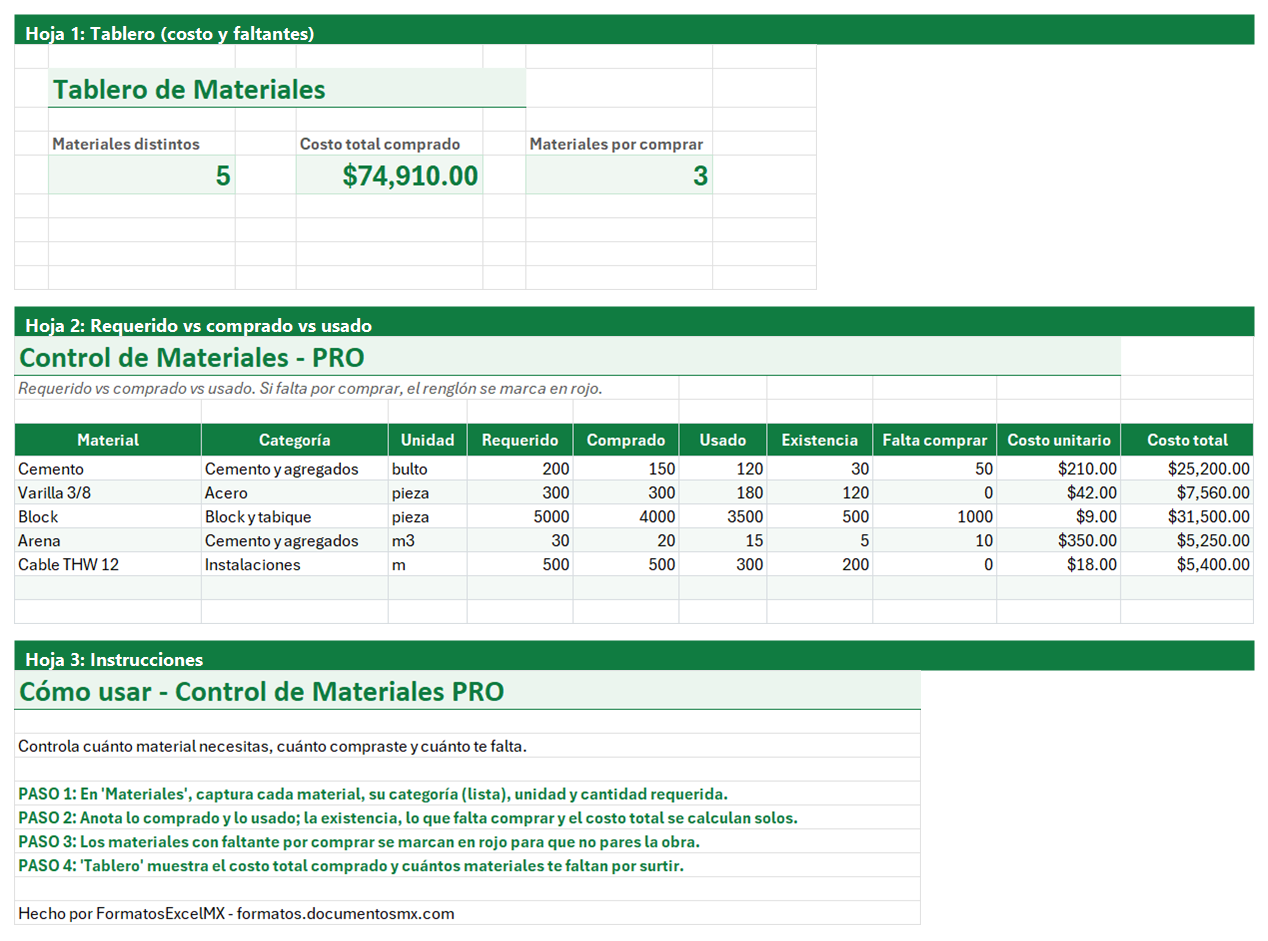Select the Falta comprar value 50 for Cemento
Viewport: 1268px width, 941px height.
(x=935, y=469)
